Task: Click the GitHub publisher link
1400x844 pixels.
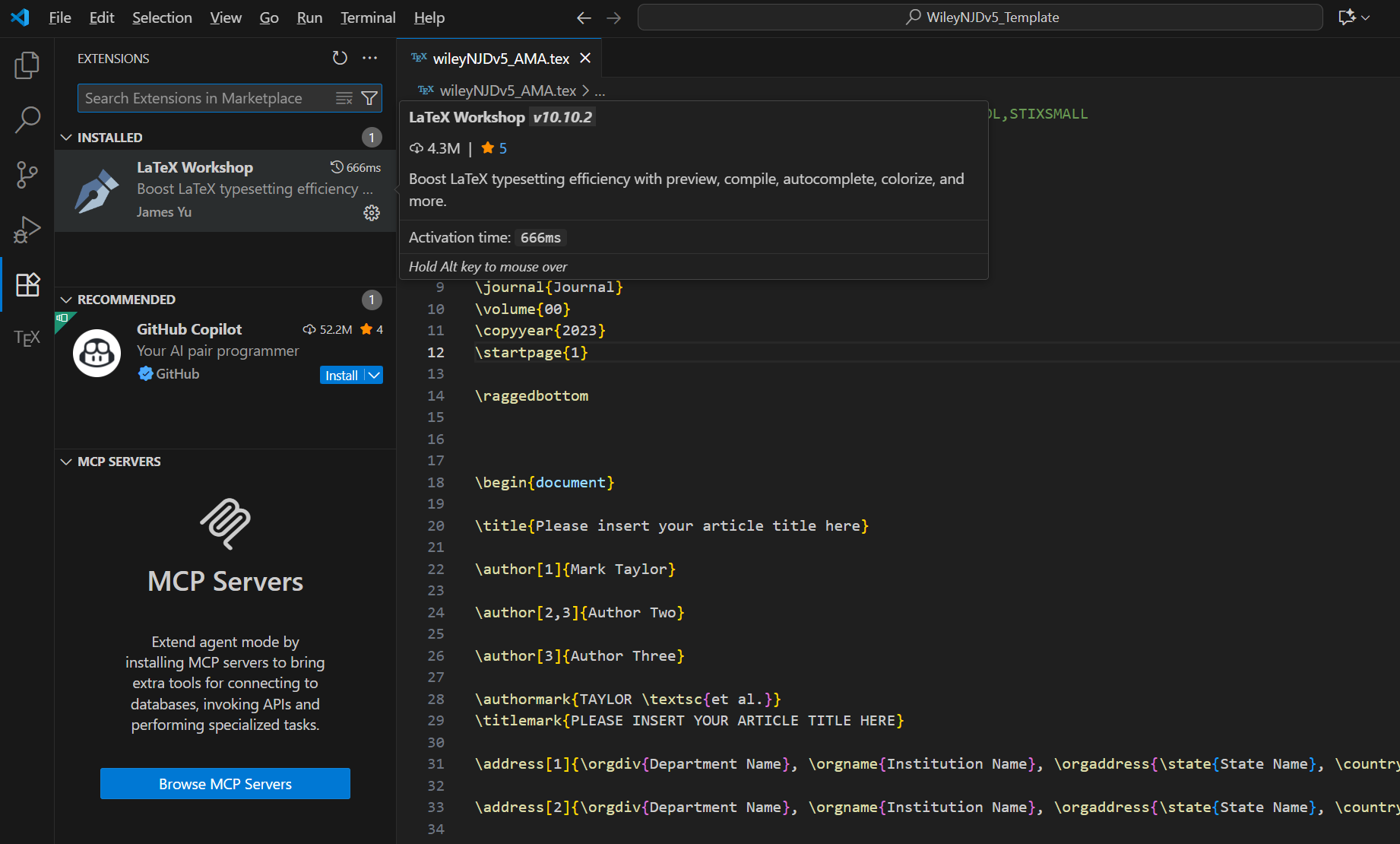Action: pyautogui.click(x=178, y=373)
